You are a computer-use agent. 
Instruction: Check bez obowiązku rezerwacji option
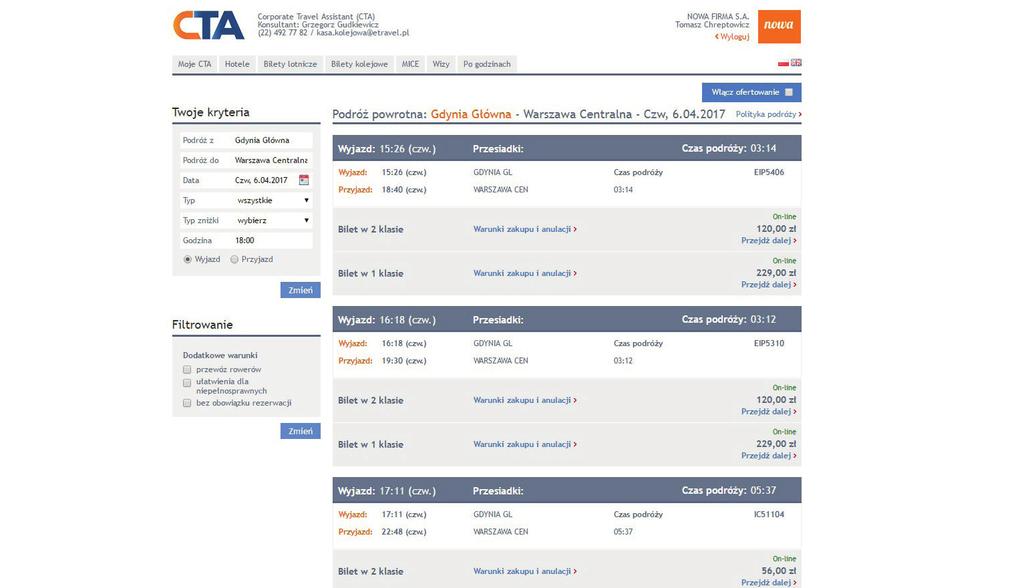187,403
